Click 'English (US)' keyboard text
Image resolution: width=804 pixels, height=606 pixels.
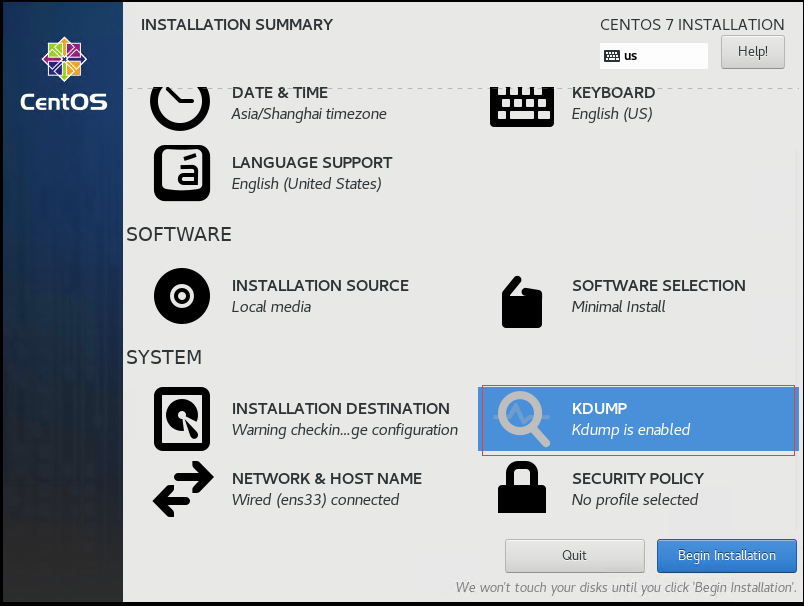tap(612, 114)
